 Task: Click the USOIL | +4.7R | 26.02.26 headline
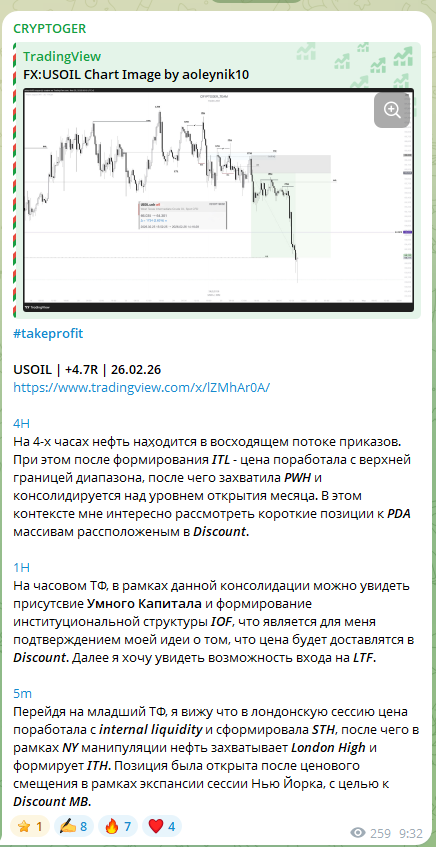[87, 370]
